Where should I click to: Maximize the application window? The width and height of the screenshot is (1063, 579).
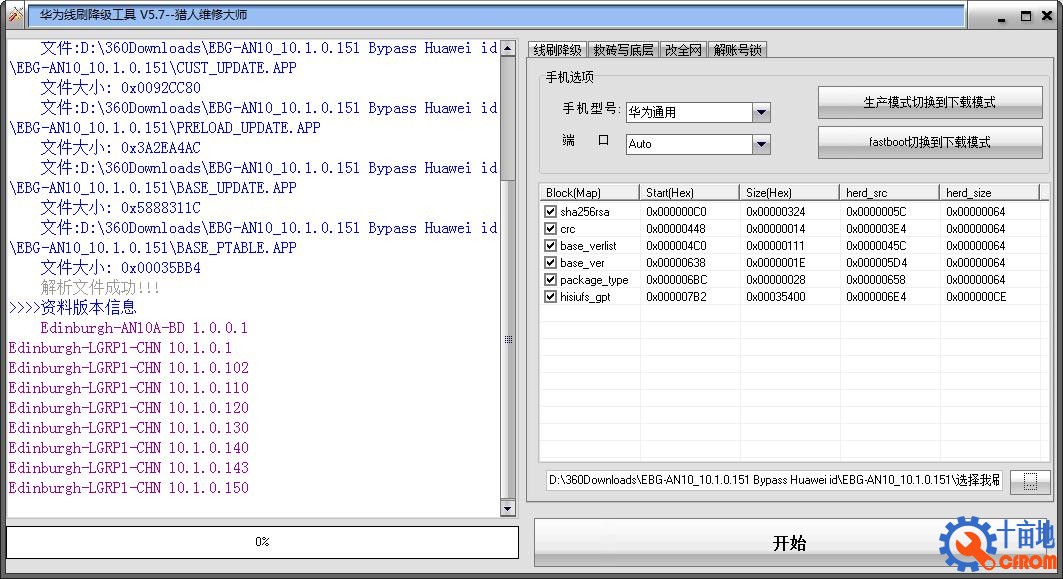1025,16
